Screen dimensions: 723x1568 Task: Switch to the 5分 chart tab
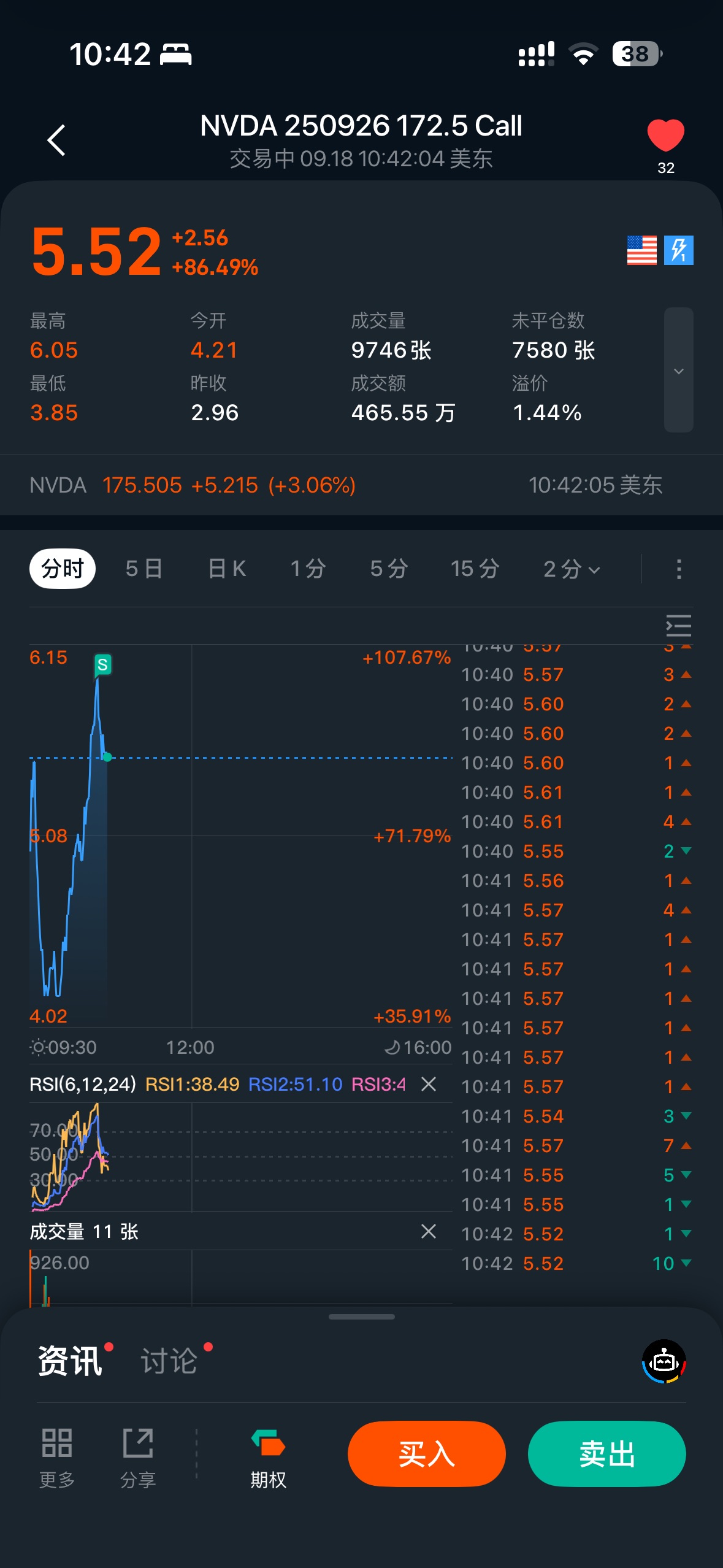tap(389, 569)
